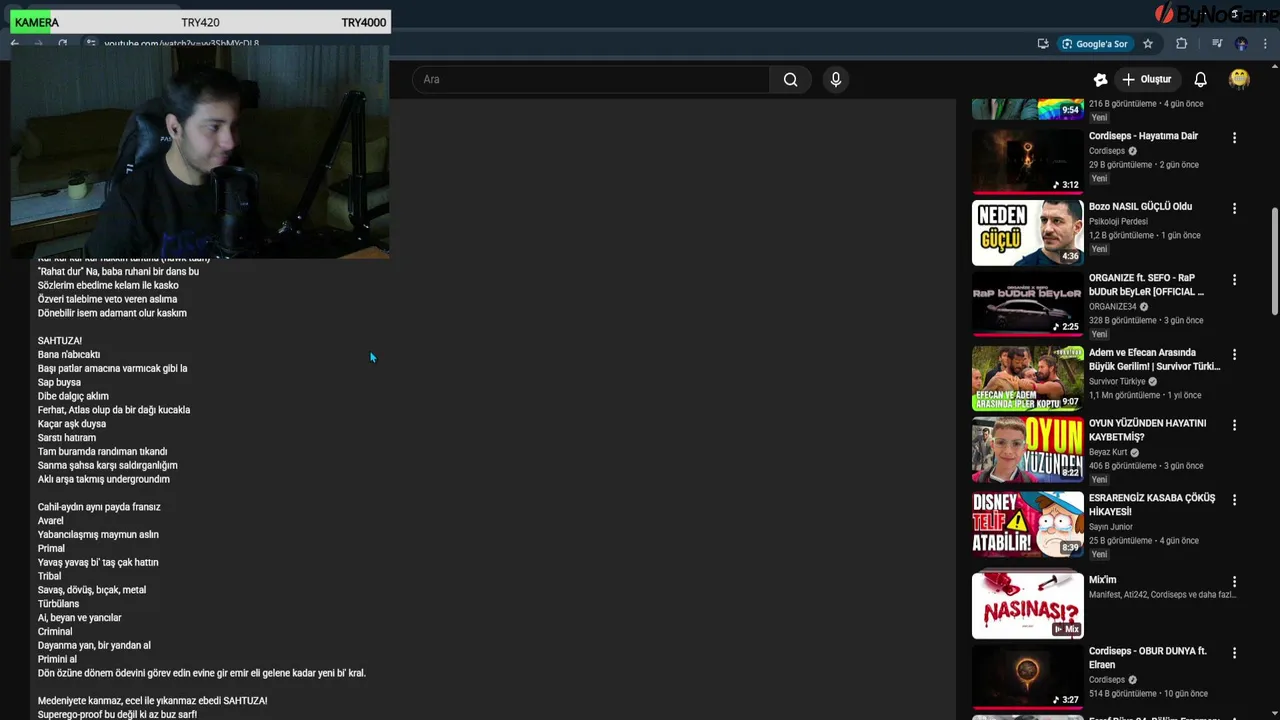Open title Adem ve Efecan Arasında Büyük Gerilim

1154,359
